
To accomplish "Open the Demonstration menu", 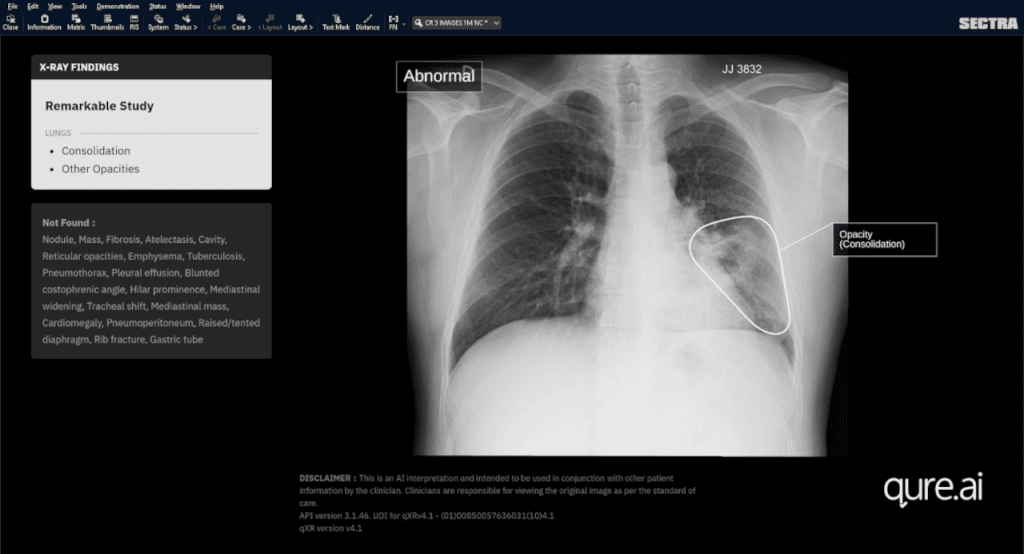I will (x=118, y=6).
